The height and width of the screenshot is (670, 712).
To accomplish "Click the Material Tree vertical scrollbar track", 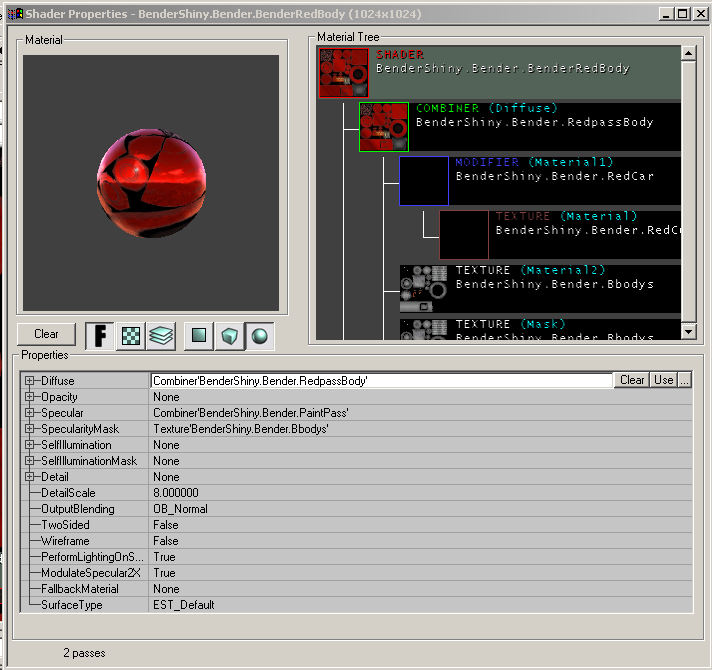I will pos(688,193).
